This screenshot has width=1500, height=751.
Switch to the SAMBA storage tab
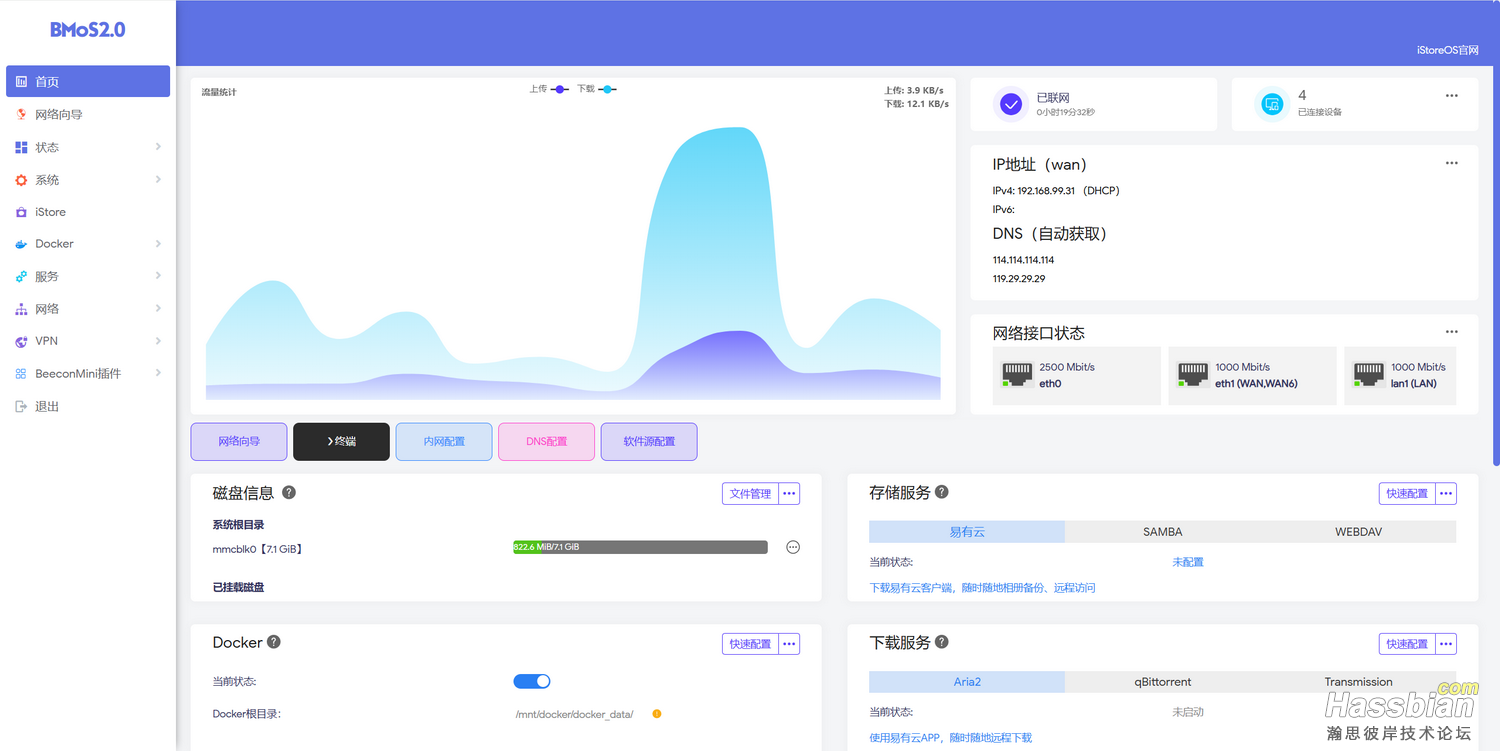click(x=1162, y=532)
